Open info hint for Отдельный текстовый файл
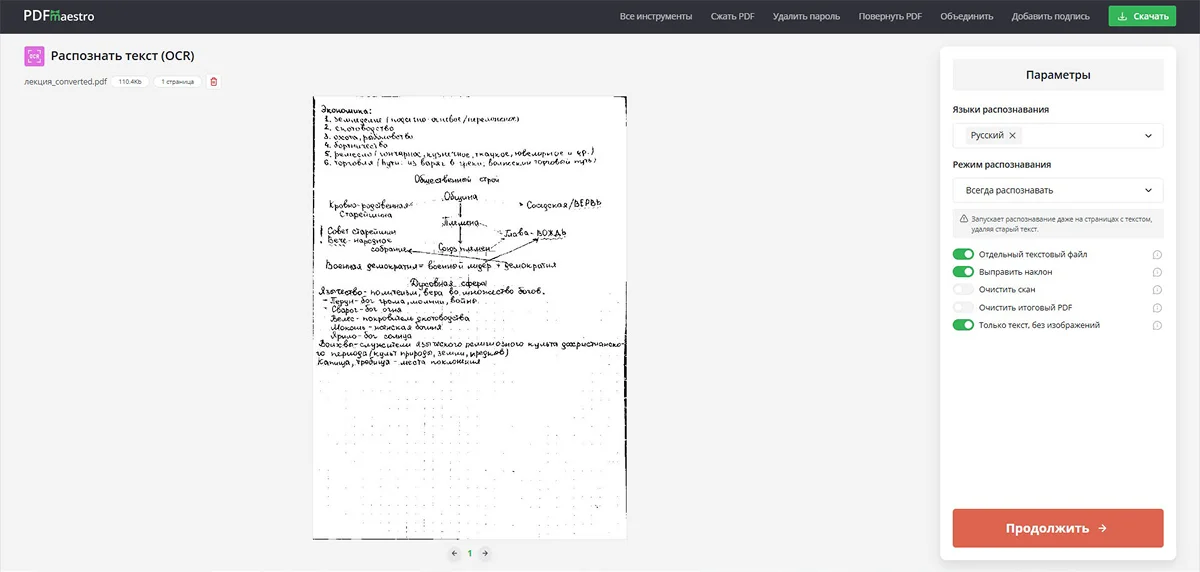The width and height of the screenshot is (1200, 572). [1156, 255]
